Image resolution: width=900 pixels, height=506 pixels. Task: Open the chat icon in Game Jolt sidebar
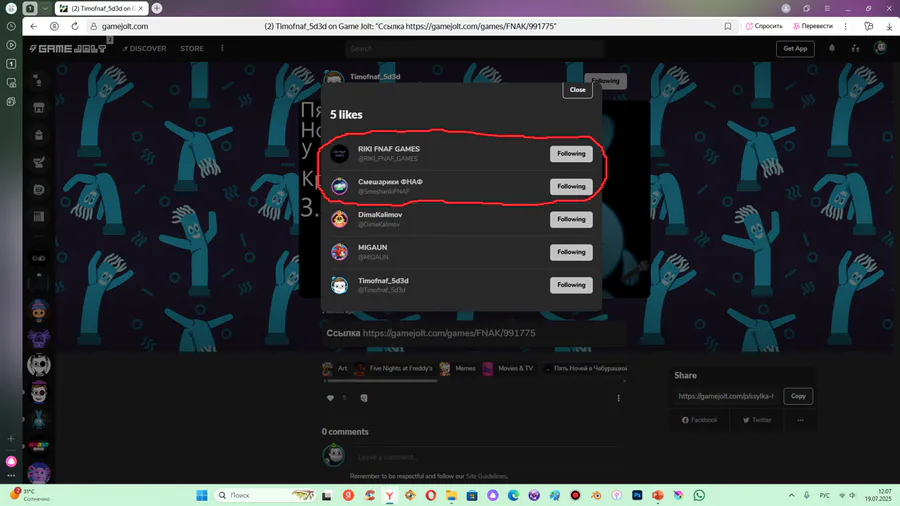(x=38, y=80)
